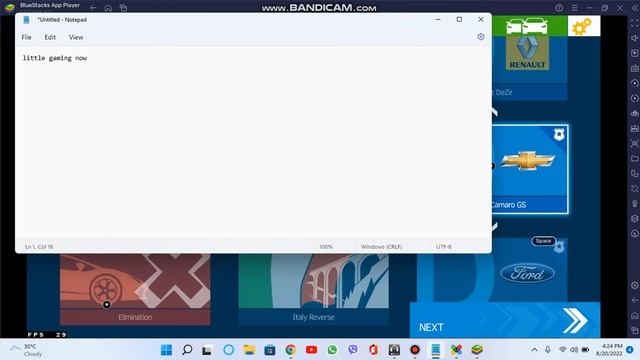Open the Windows Start menu
The height and width of the screenshot is (360, 640).
click(167, 350)
